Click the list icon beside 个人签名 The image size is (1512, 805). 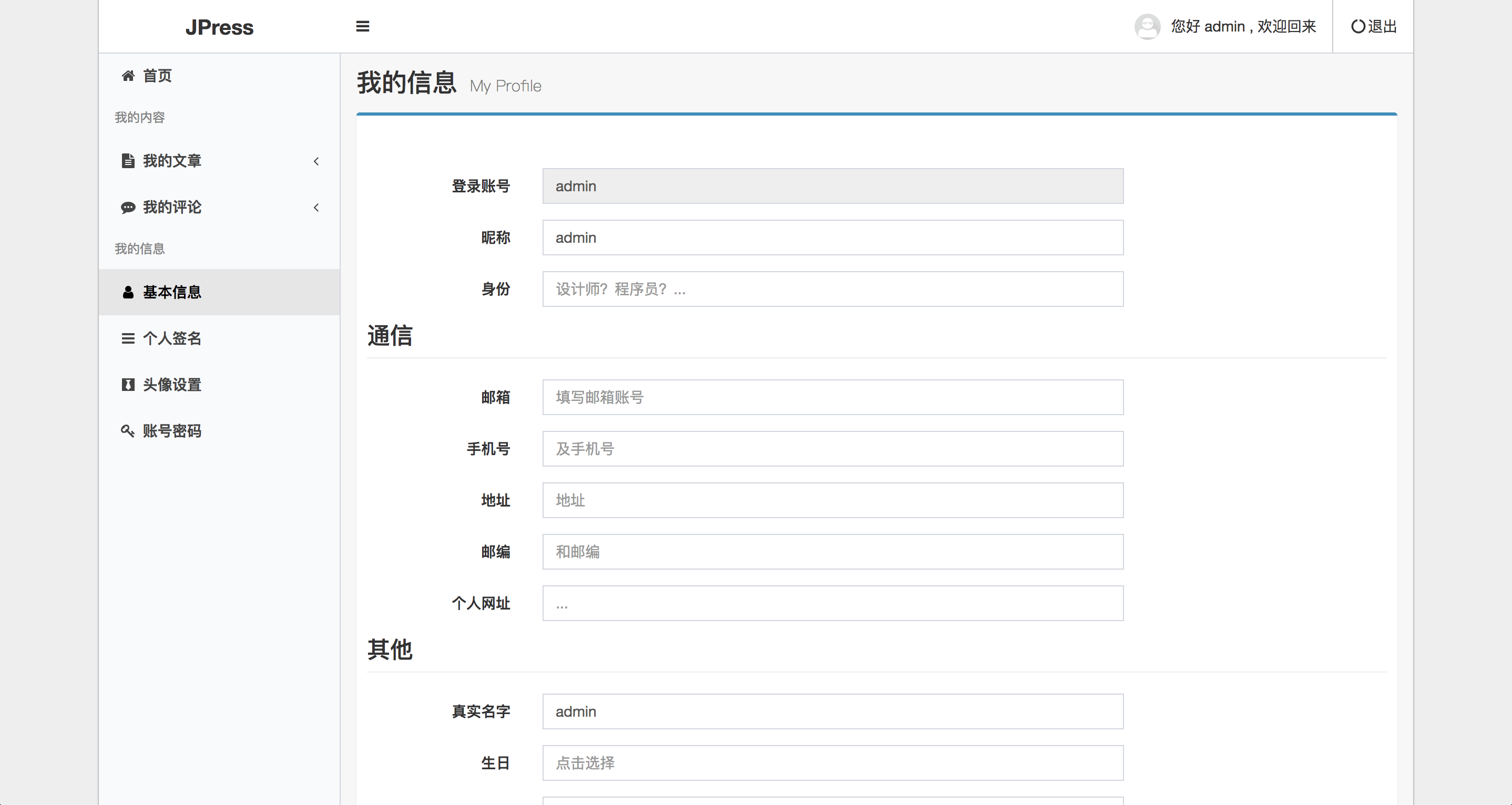128,338
